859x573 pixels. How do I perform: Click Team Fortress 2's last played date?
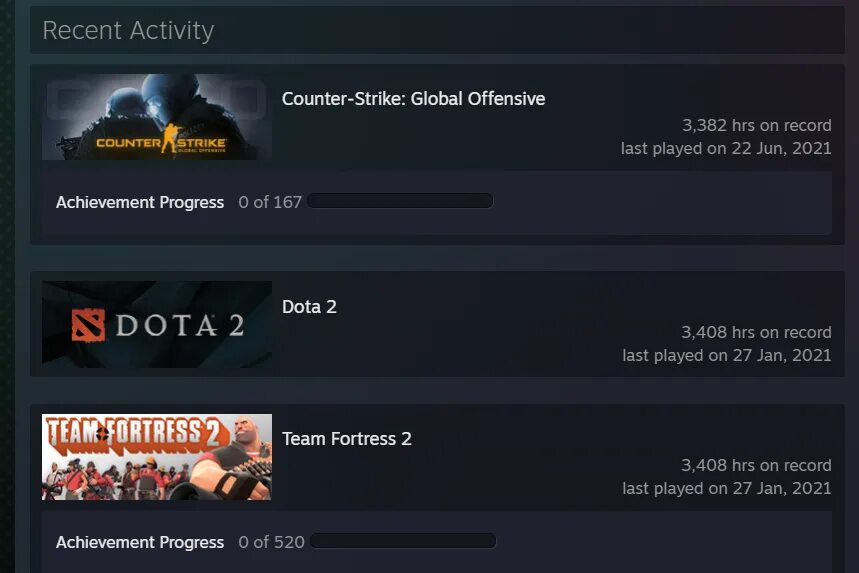click(x=727, y=489)
